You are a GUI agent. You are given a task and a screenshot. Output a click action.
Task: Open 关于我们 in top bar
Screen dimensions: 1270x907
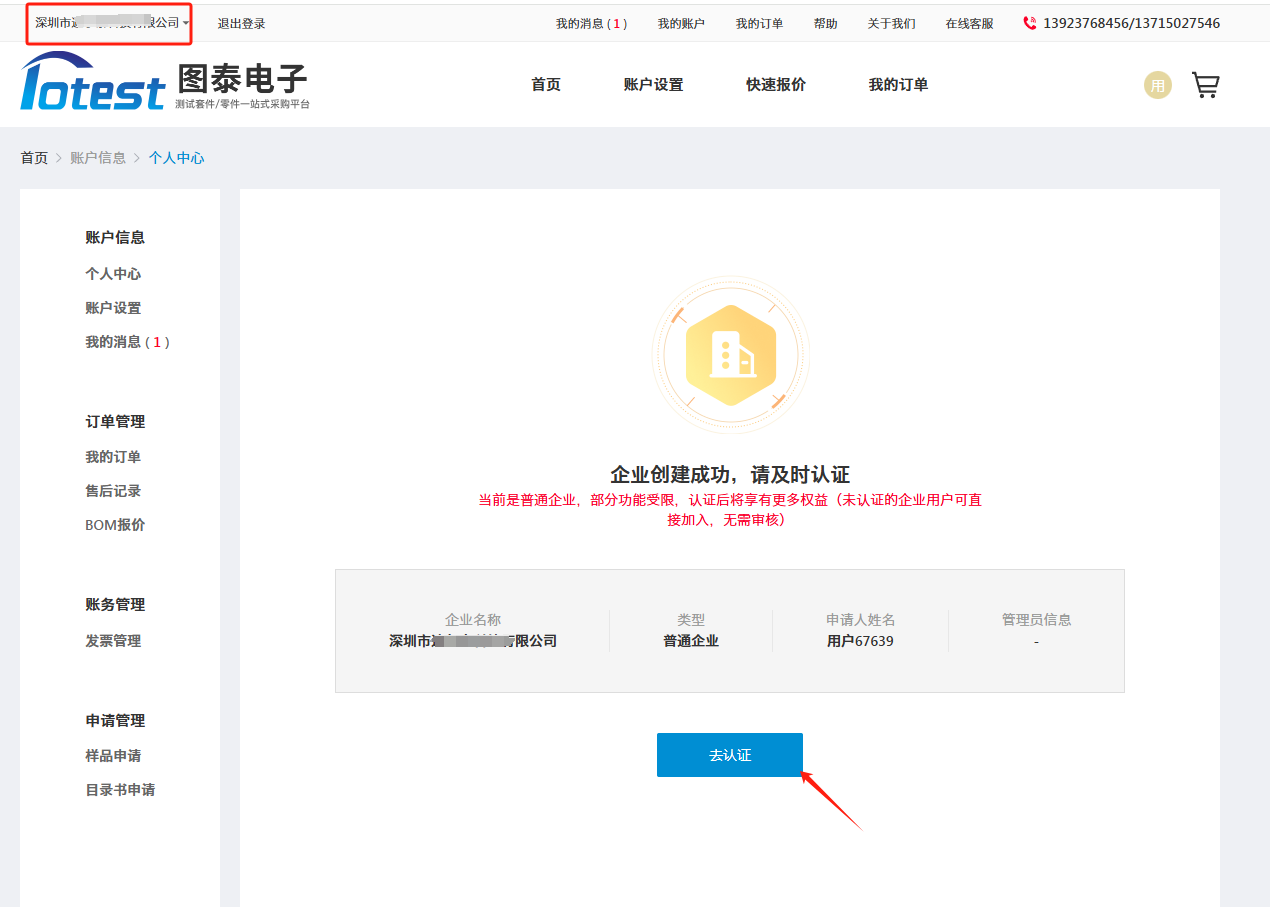891,23
